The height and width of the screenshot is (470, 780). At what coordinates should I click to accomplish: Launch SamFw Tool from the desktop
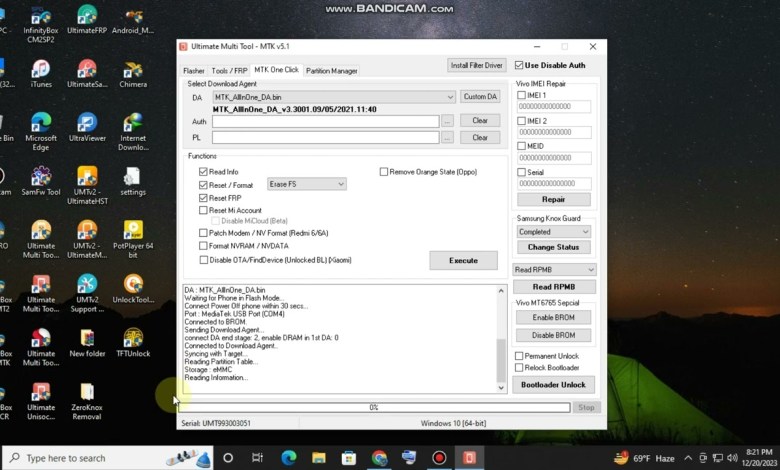coord(41,181)
